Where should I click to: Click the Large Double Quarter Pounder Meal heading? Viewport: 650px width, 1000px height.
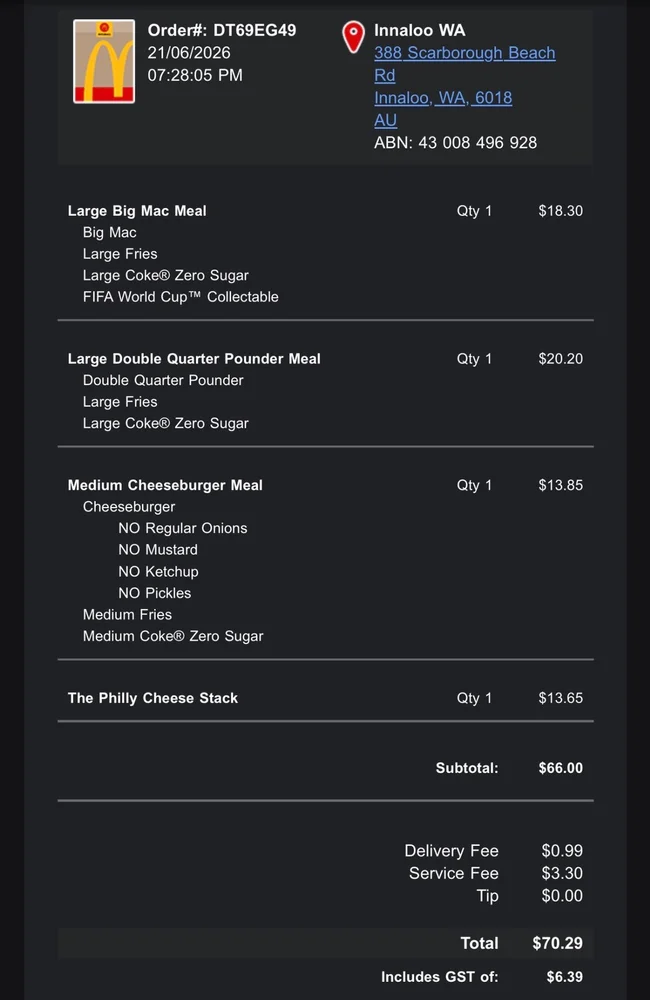click(x=194, y=359)
